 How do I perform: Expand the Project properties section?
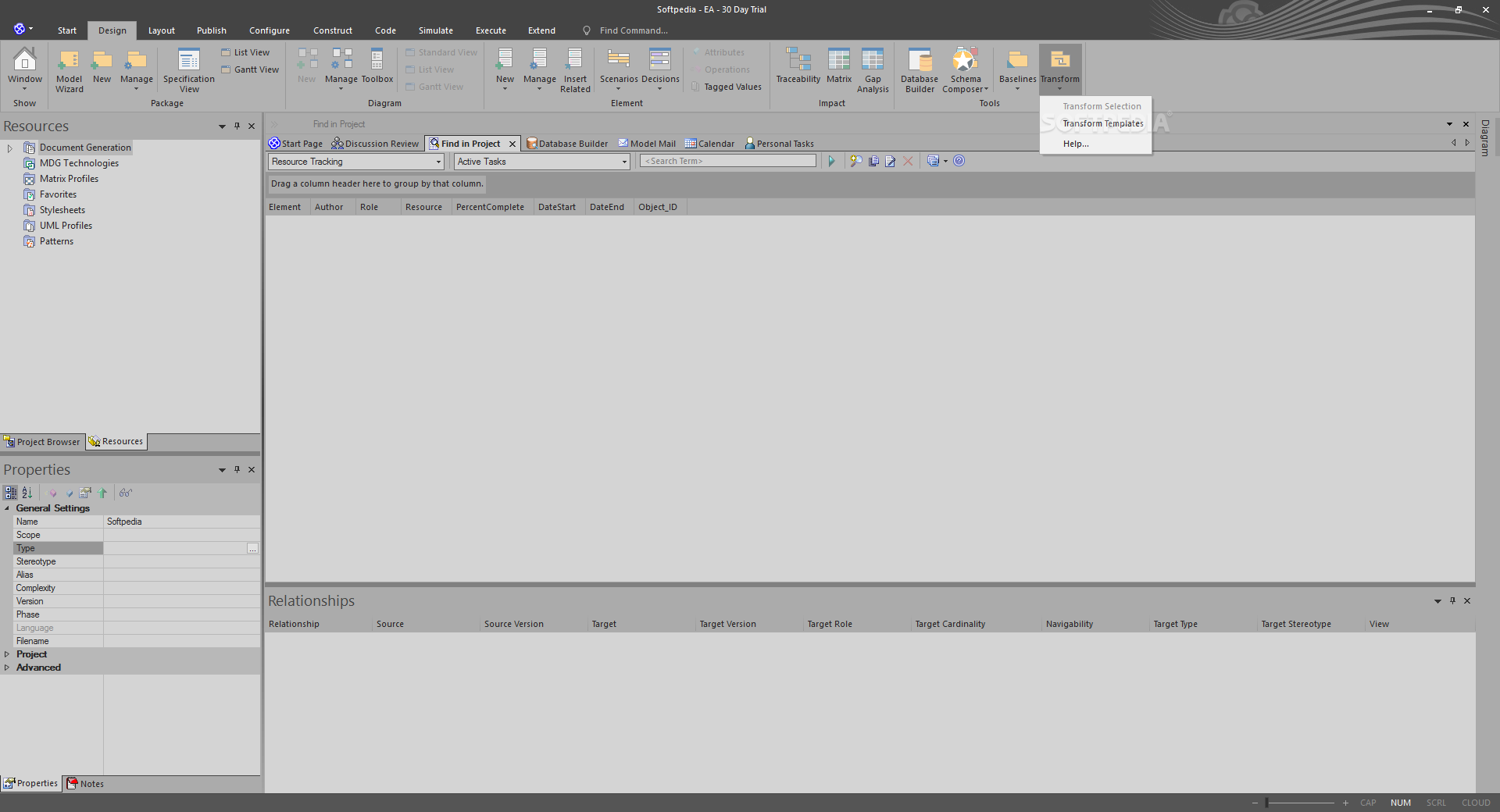(x=7, y=654)
